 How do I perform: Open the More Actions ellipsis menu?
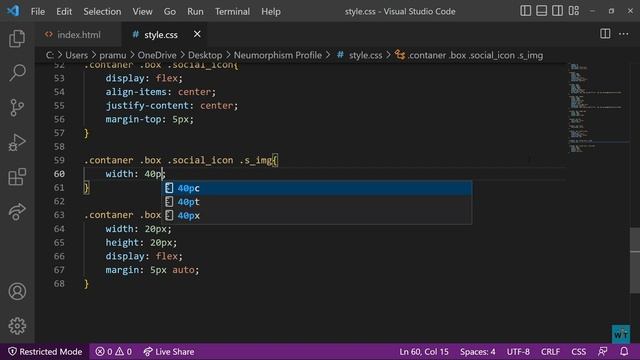[x=624, y=34]
